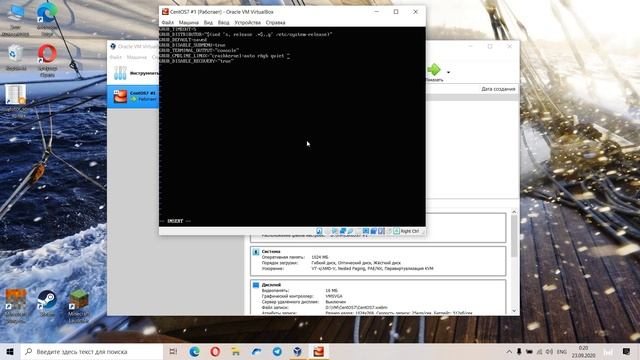Open the Ввод menu in the VM window
Viewport: 640px width, 360px height.
point(223,22)
